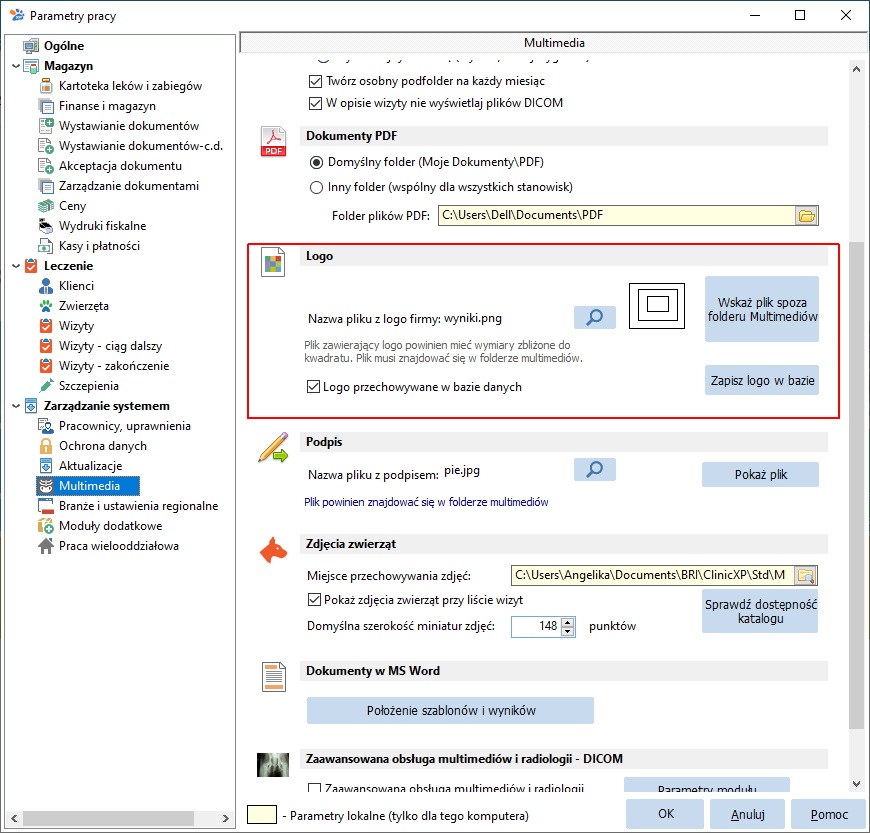
Task: Toggle 'Zaawansowana obsługa multimediów i radiologii' checkbox
Action: (x=314, y=788)
